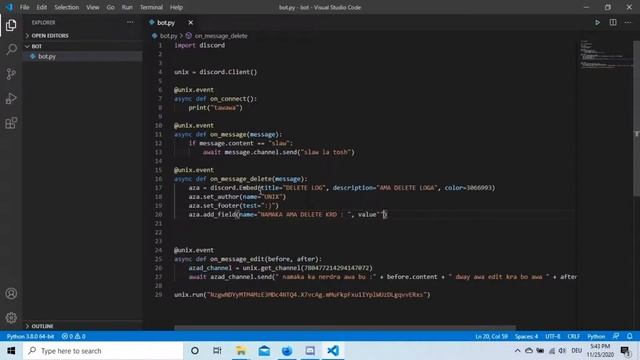The height and width of the screenshot is (360, 640).
Task: Open Cortana circle on taskbar
Action: (195, 351)
